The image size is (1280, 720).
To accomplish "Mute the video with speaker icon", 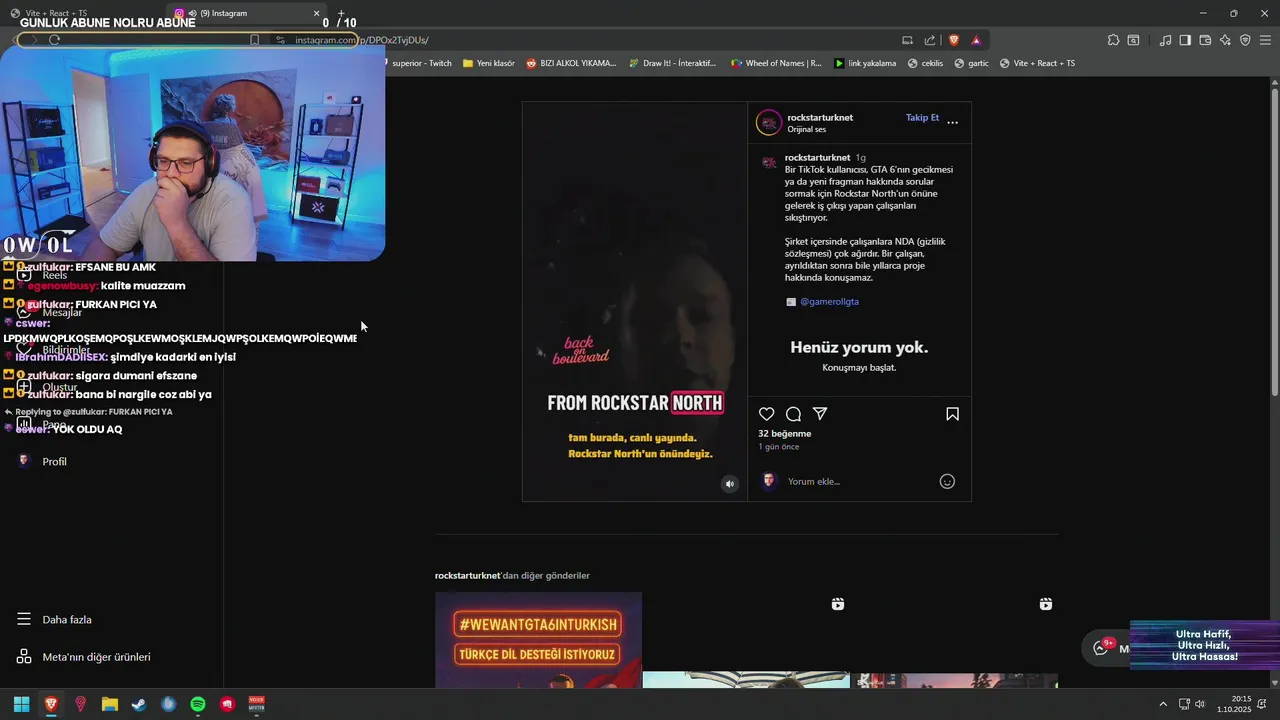I will point(729,484).
